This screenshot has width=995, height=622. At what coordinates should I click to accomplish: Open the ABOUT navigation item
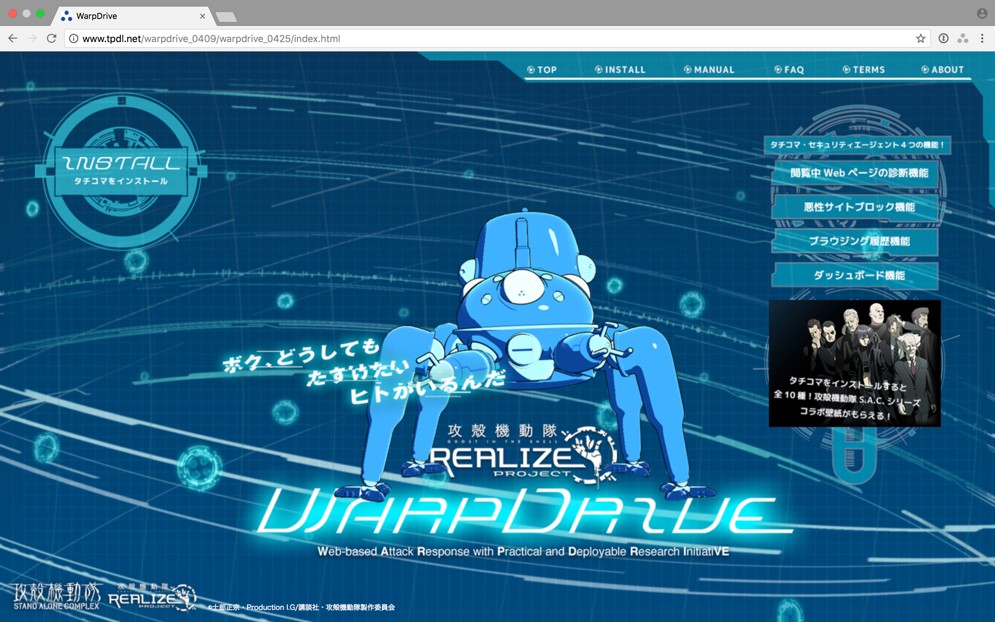point(942,70)
